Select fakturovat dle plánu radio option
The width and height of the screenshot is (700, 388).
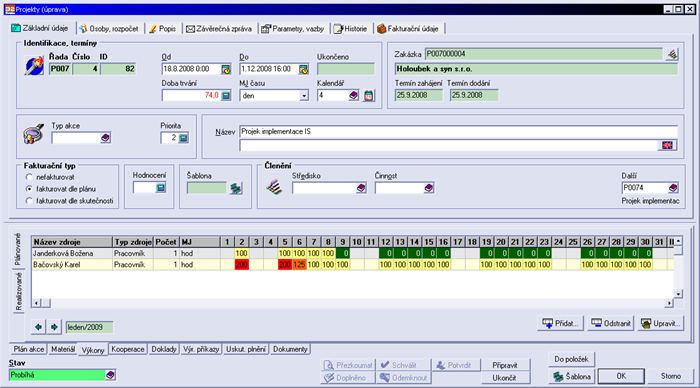click(29, 189)
